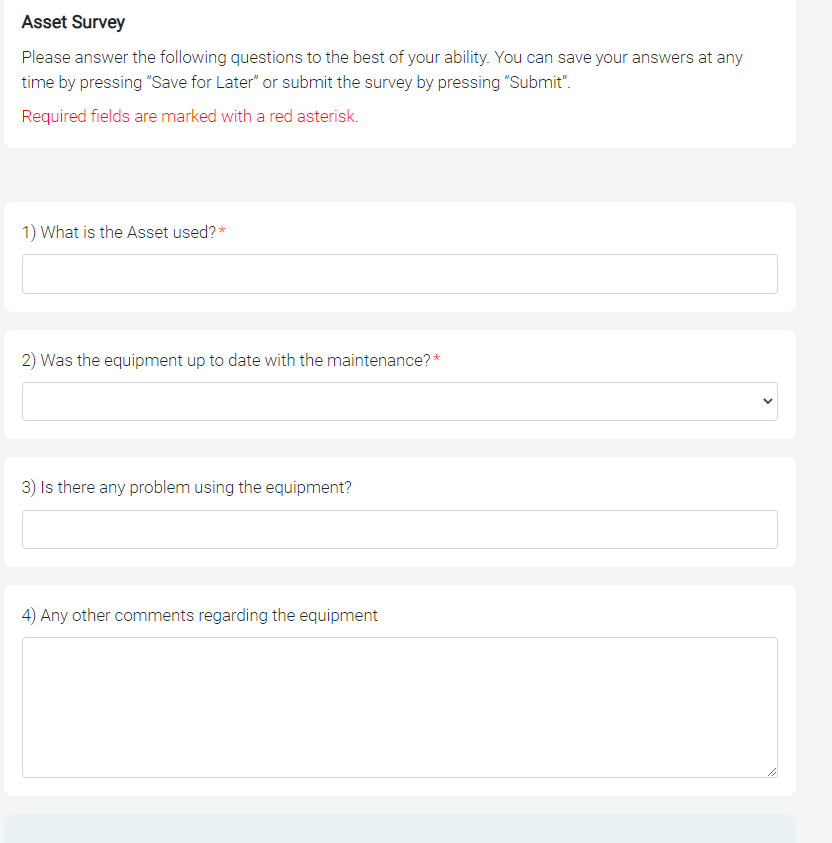Click the "1) What is the Asset used?" label
The height and width of the screenshot is (843, 832).
click(x=118, y=232)
